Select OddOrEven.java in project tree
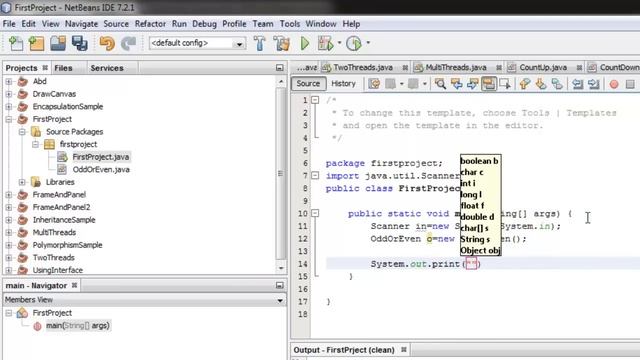This screenshot has height=360, width=640. point(101,170)
